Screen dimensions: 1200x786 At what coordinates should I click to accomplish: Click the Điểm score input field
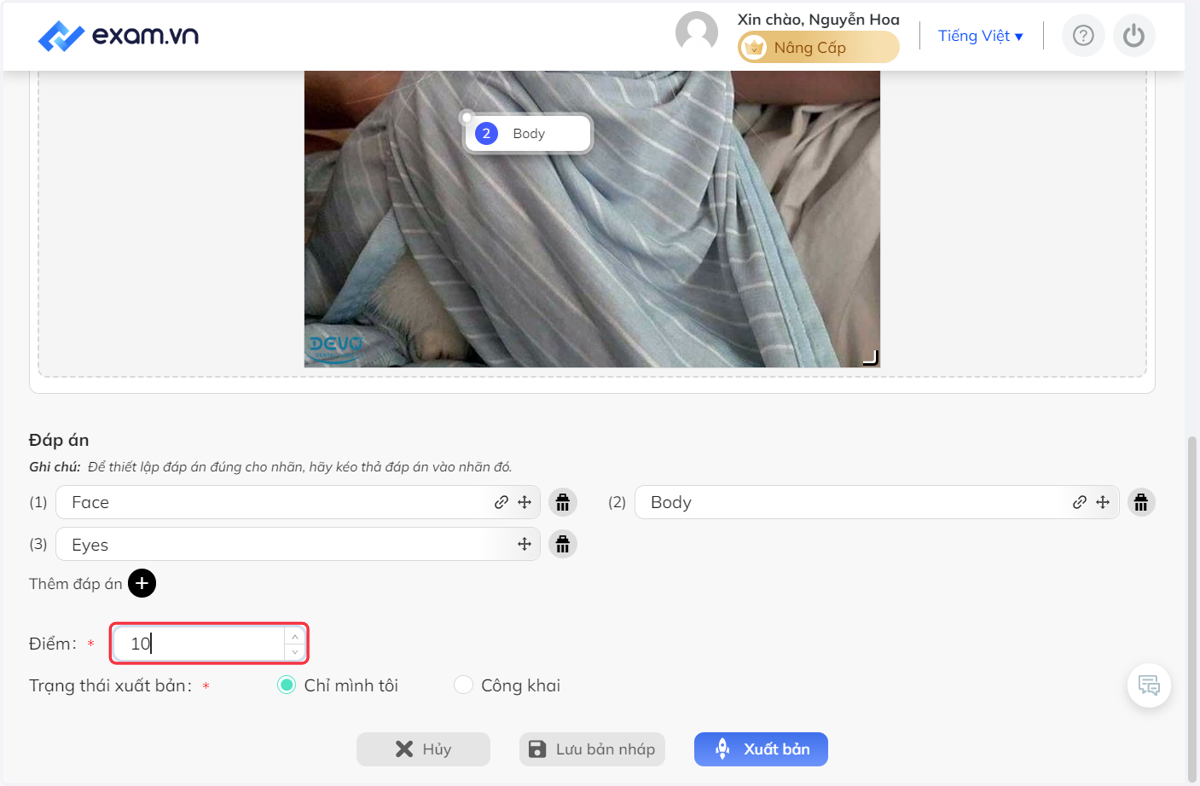[208, 644]
